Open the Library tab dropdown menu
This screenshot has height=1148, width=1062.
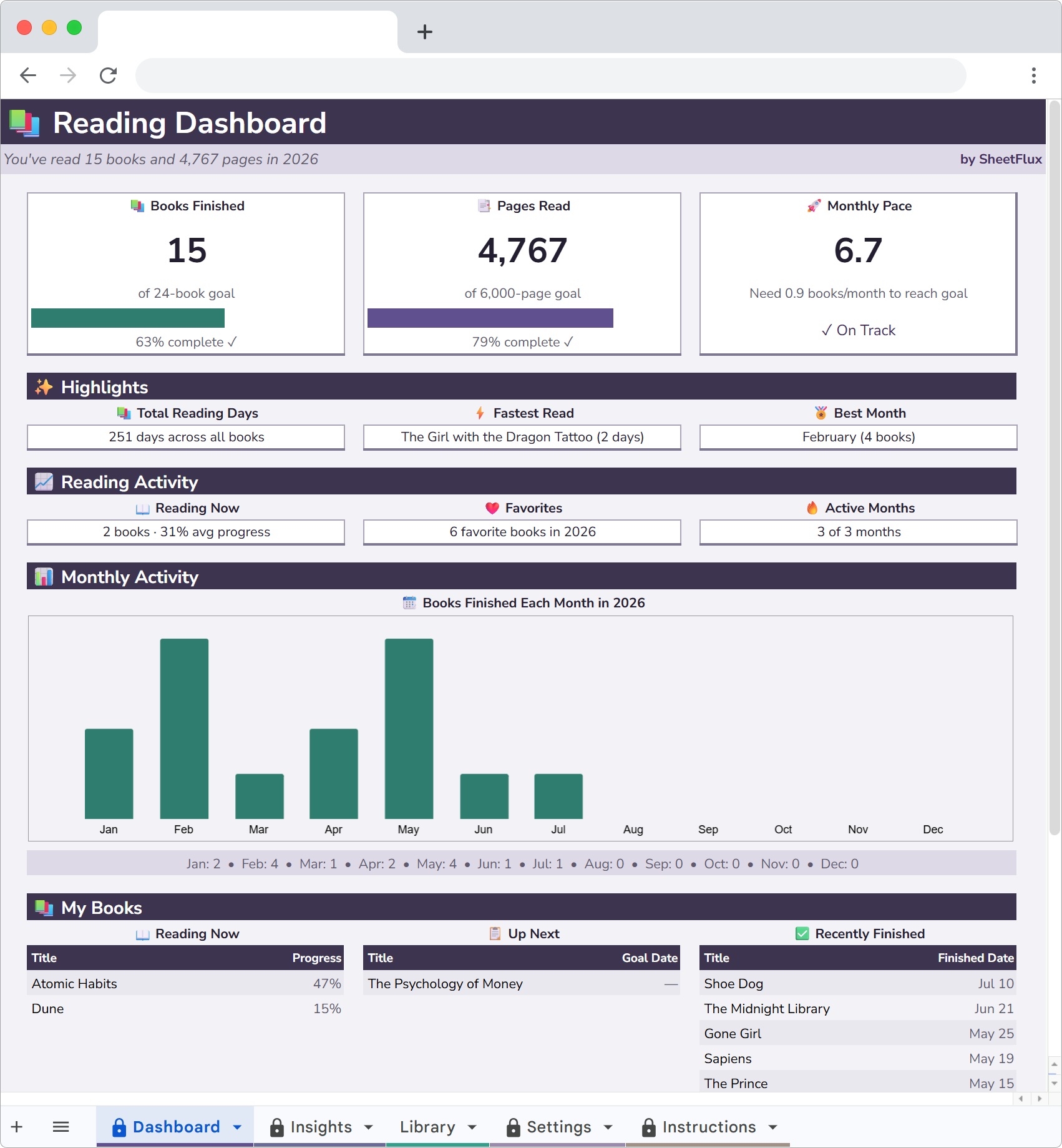click(472, 1127)
